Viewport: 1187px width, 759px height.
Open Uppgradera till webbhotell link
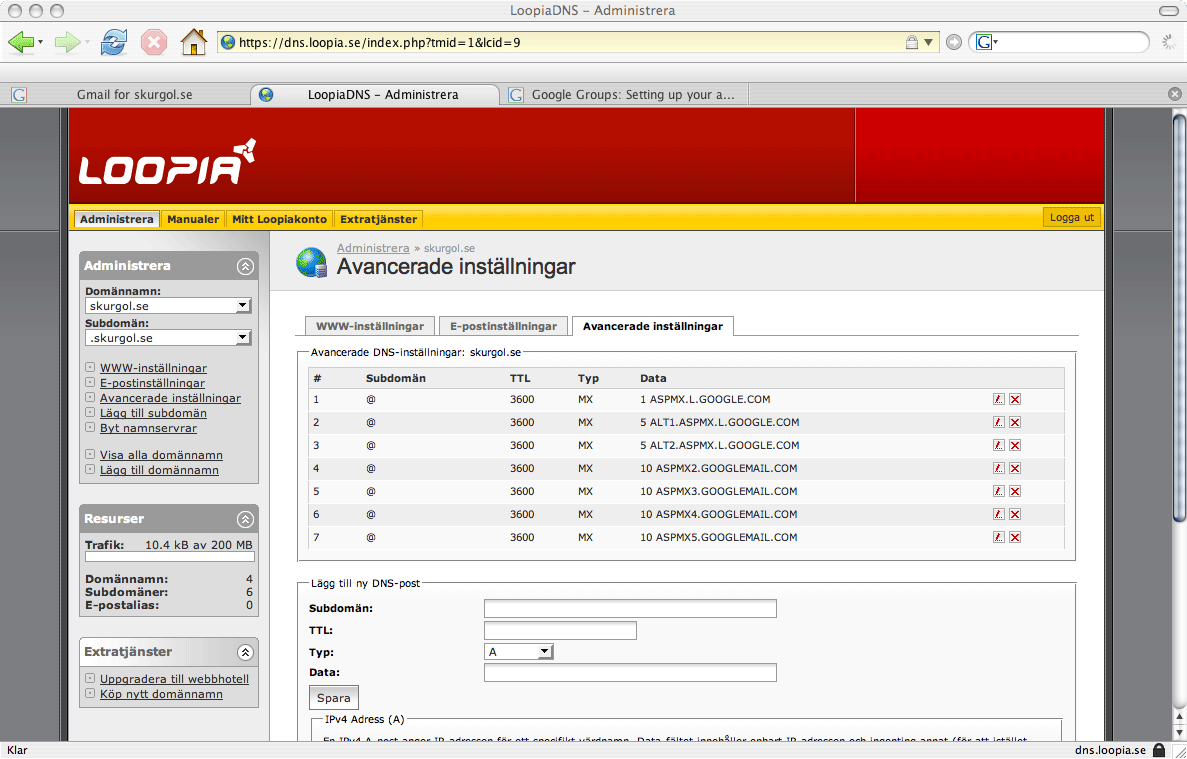click(x=174, y=679)
